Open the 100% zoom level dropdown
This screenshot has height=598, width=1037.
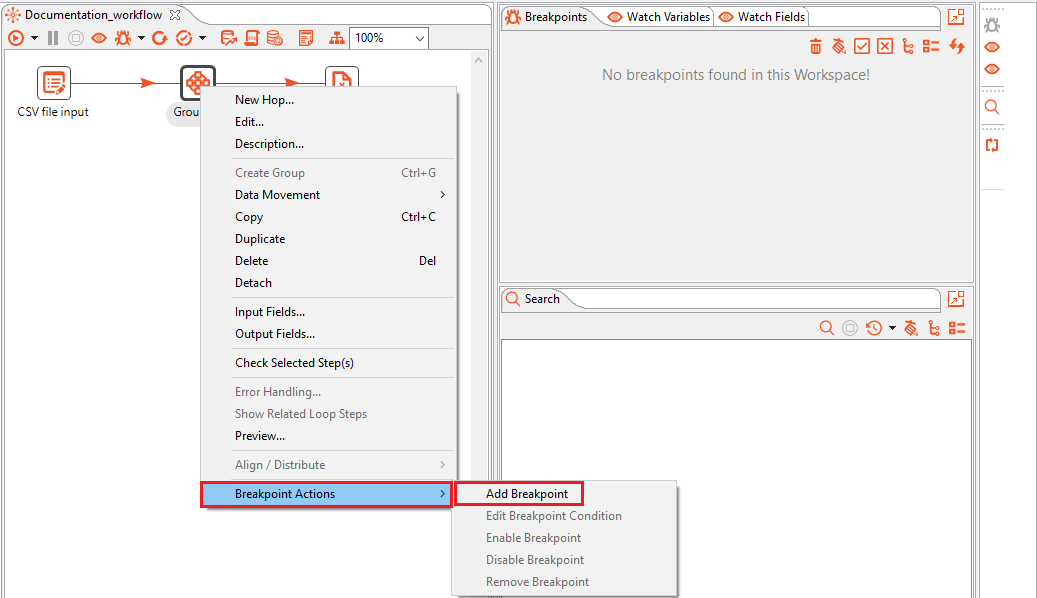(419, 38)
